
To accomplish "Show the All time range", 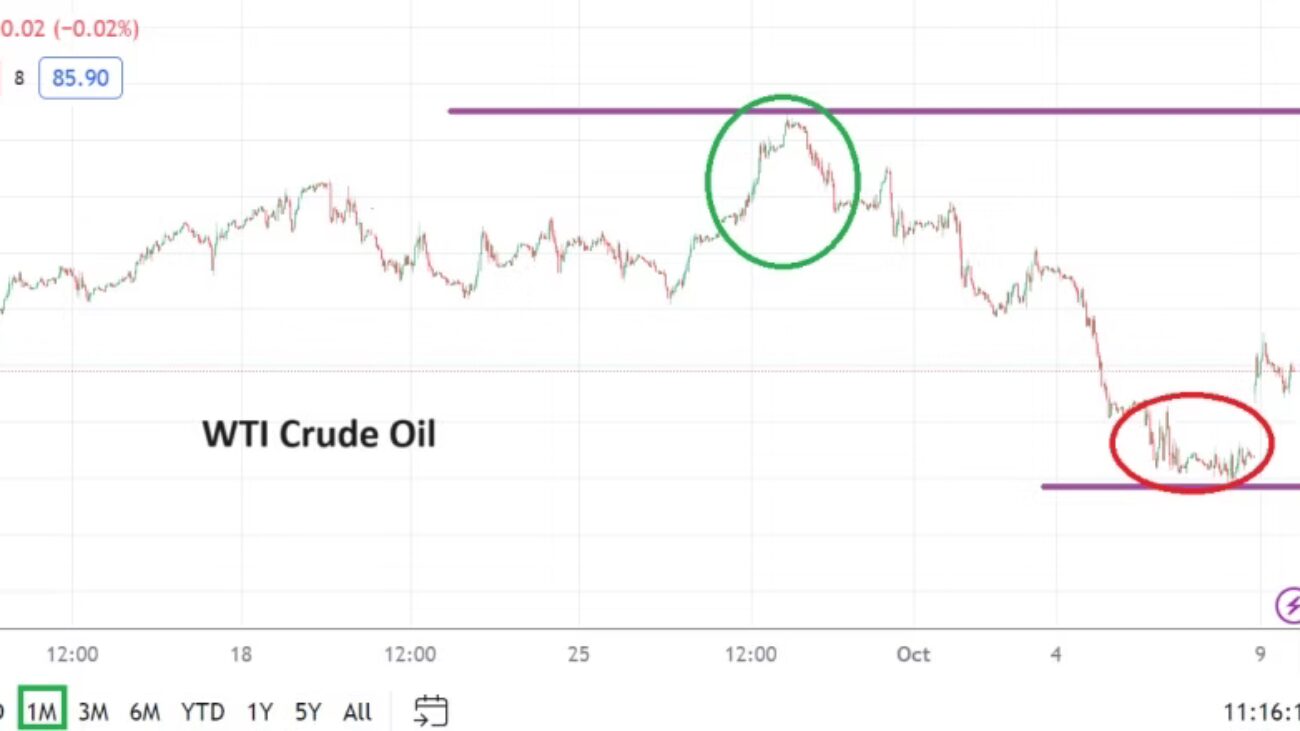I will click(357, 712).
